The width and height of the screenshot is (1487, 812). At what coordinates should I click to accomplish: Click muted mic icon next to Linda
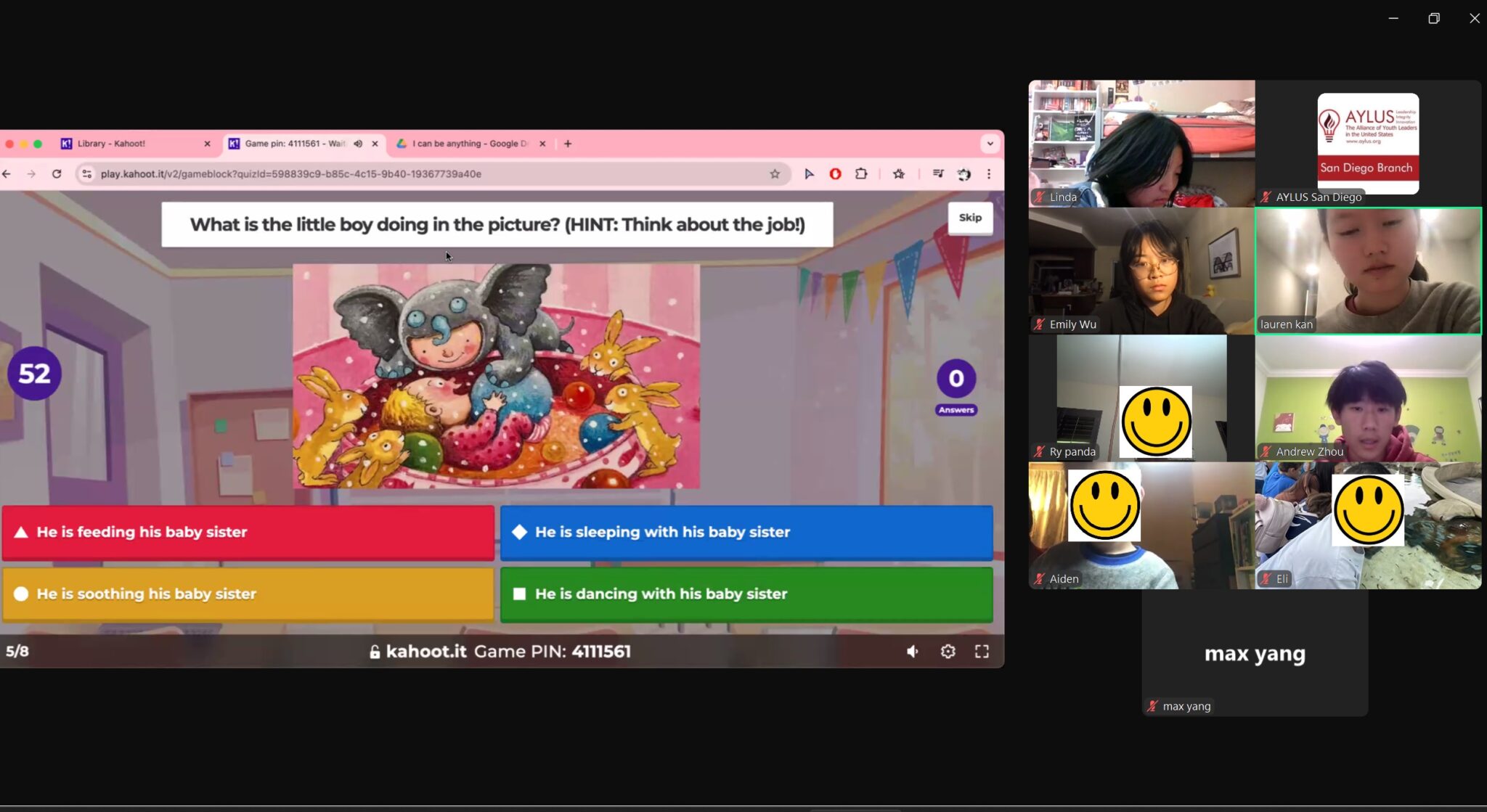tap(1040, 197)
